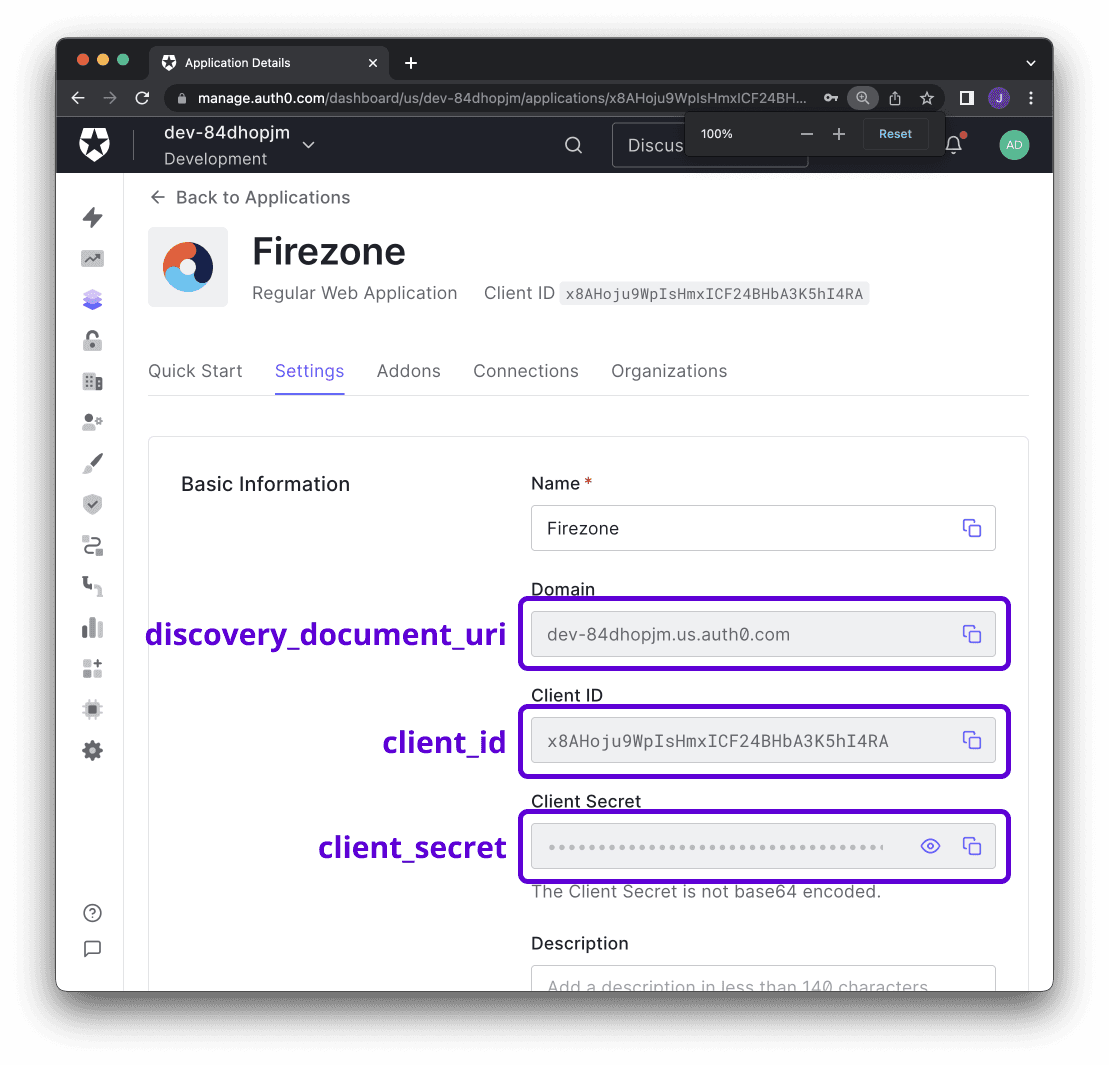The image size is (1109, 1065).
Task: Expand the dev-84dhopjm tenant dropdown
Action: pos(308,145)
